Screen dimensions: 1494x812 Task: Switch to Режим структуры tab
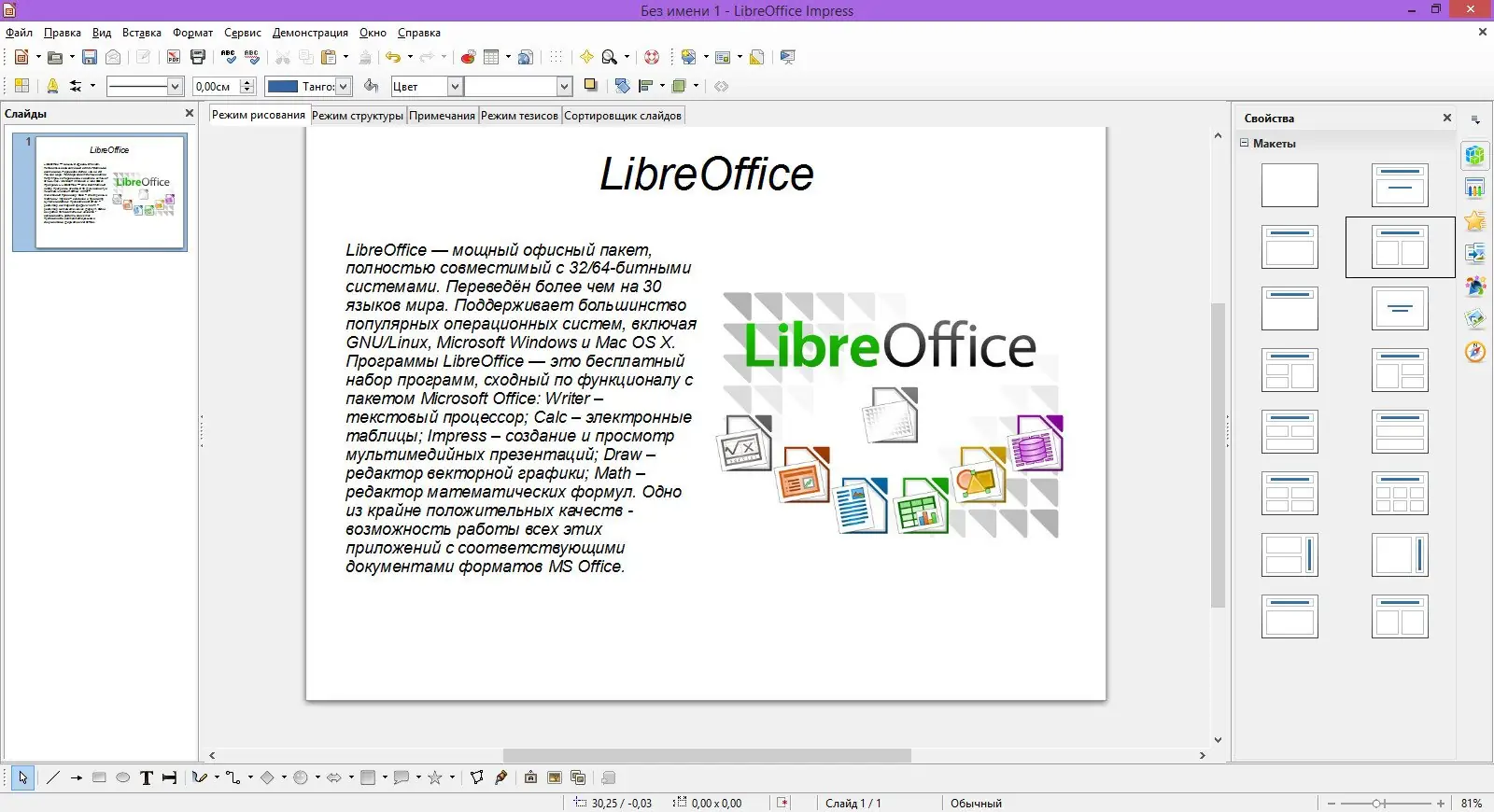pos(358,116)
